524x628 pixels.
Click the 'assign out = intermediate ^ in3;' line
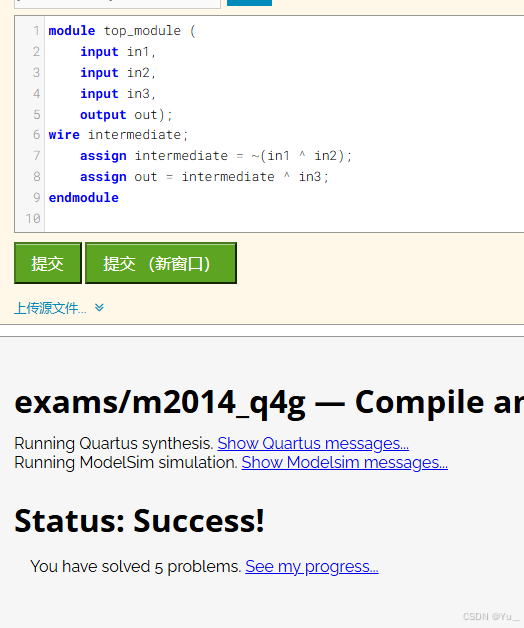[204, 177]
